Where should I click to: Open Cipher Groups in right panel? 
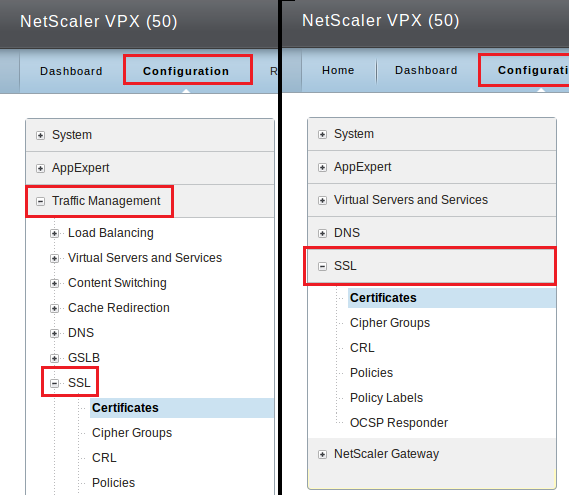point(390,323)
